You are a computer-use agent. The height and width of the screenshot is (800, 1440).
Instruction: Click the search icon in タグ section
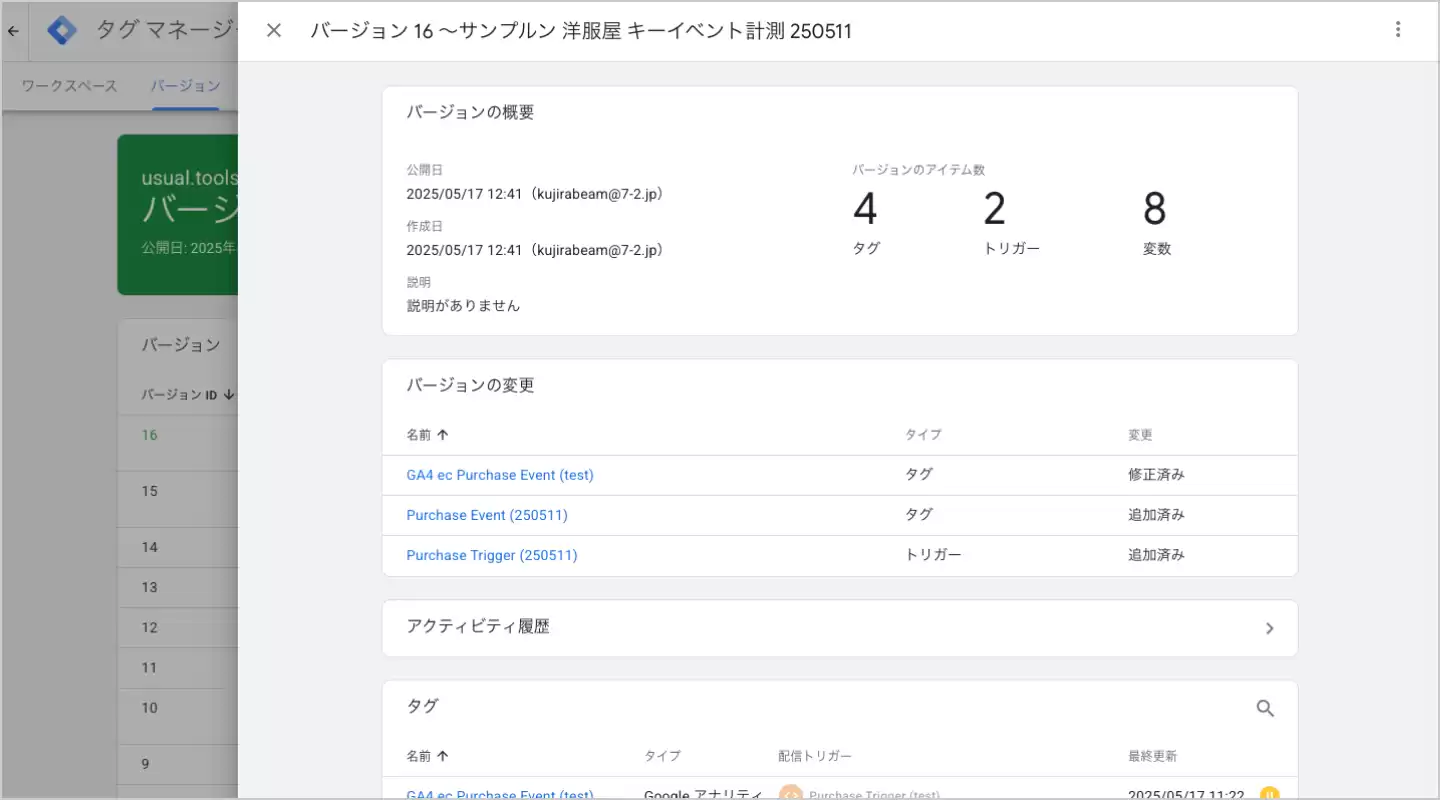tap(1265, 708)
